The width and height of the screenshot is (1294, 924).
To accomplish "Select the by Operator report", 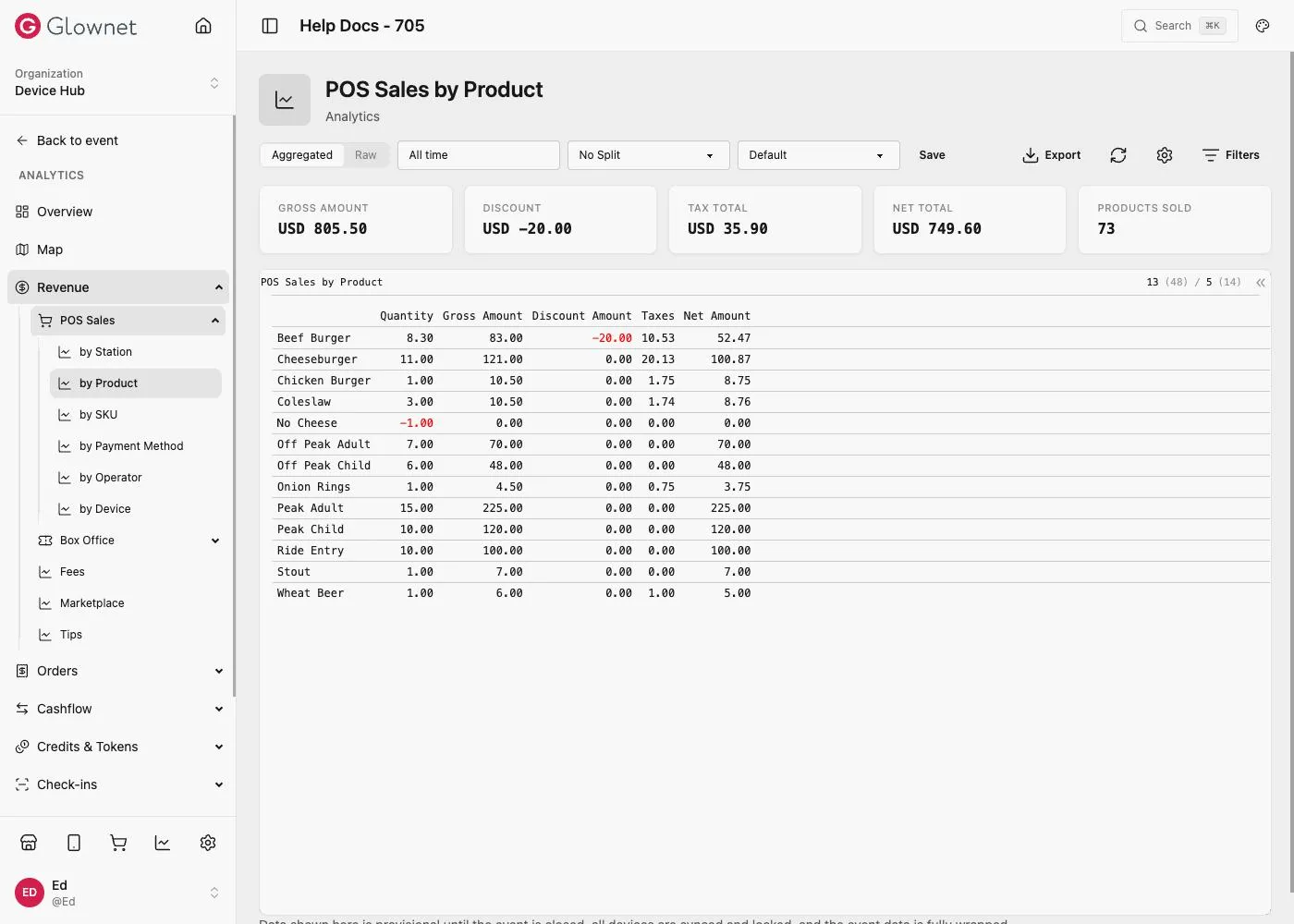I will point(136,478).
